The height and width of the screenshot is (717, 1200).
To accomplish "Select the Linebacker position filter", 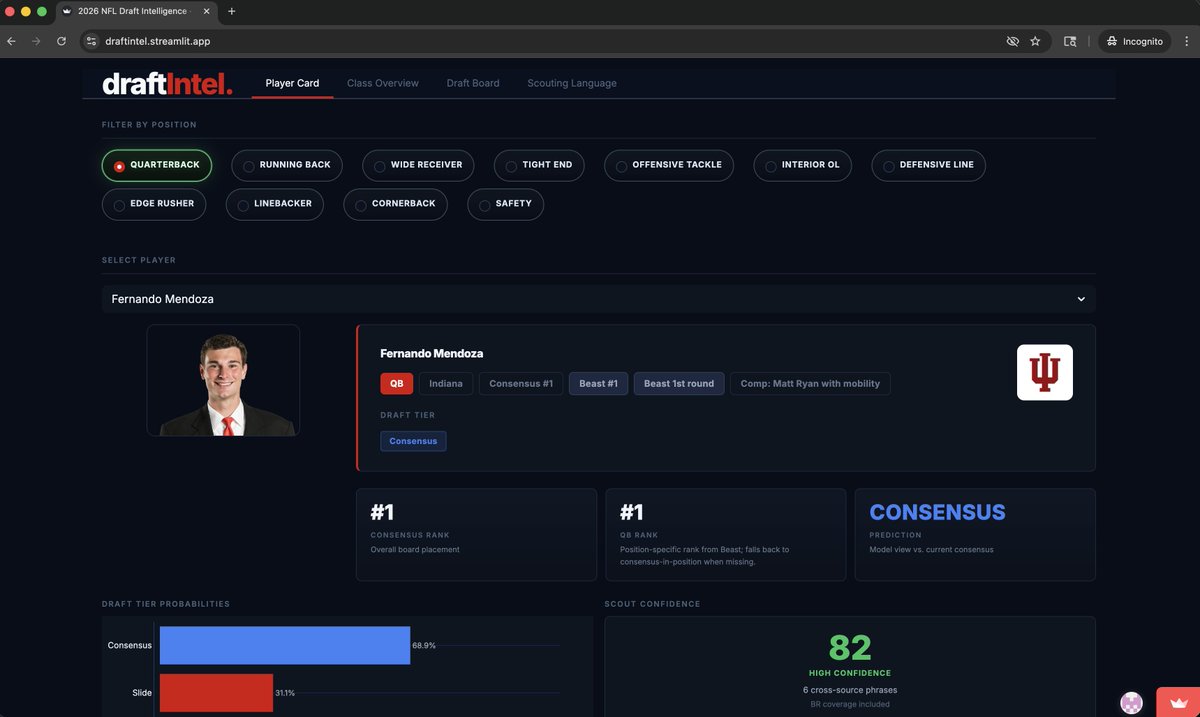I will [274, 204].
